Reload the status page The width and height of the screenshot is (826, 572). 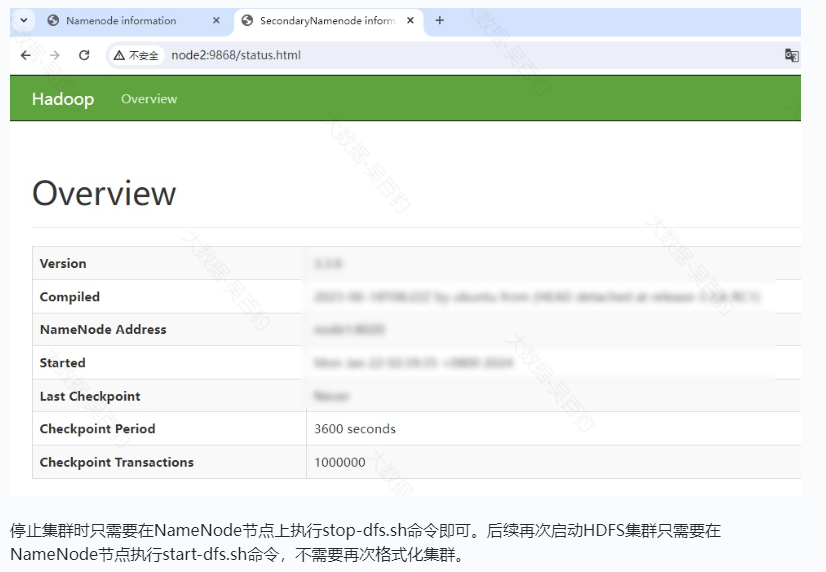84,55
